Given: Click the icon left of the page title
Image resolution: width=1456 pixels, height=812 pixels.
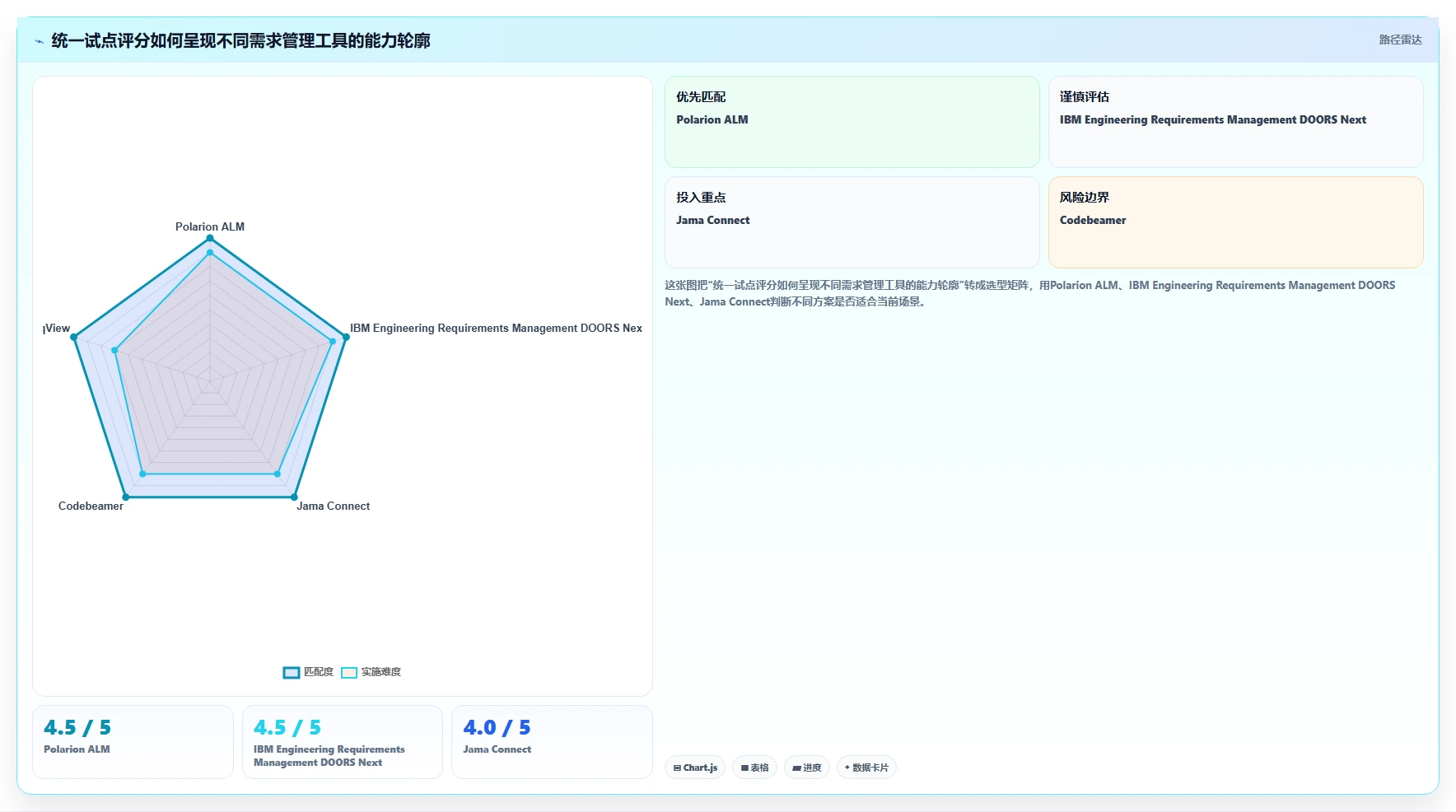Looking at the screenshot, I should (39, 41).
